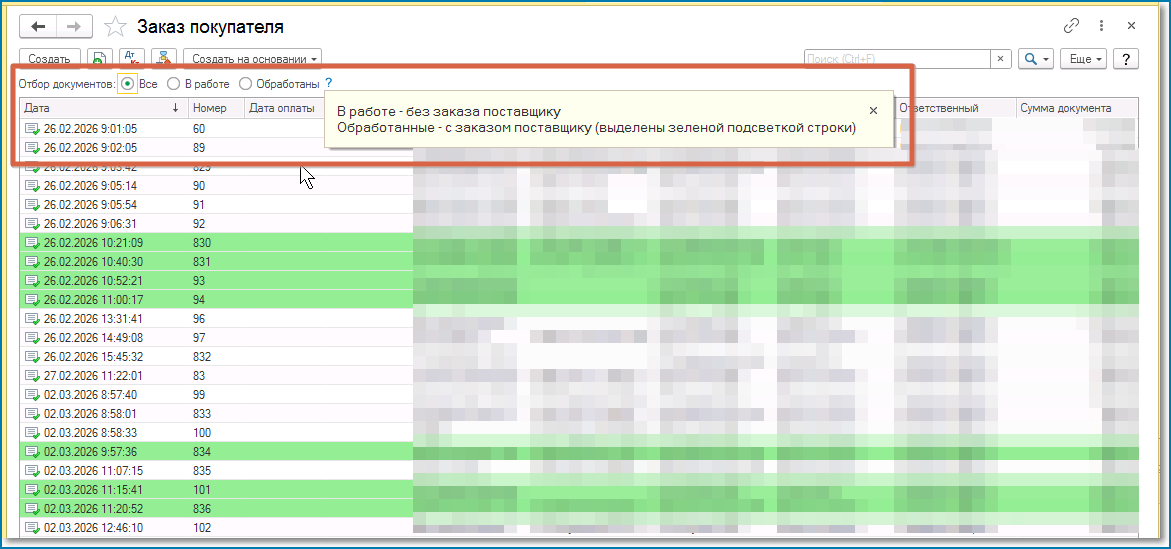Choose the "Обработаны" radio button
Viewport: 1171px width, 549px height.
246,84
